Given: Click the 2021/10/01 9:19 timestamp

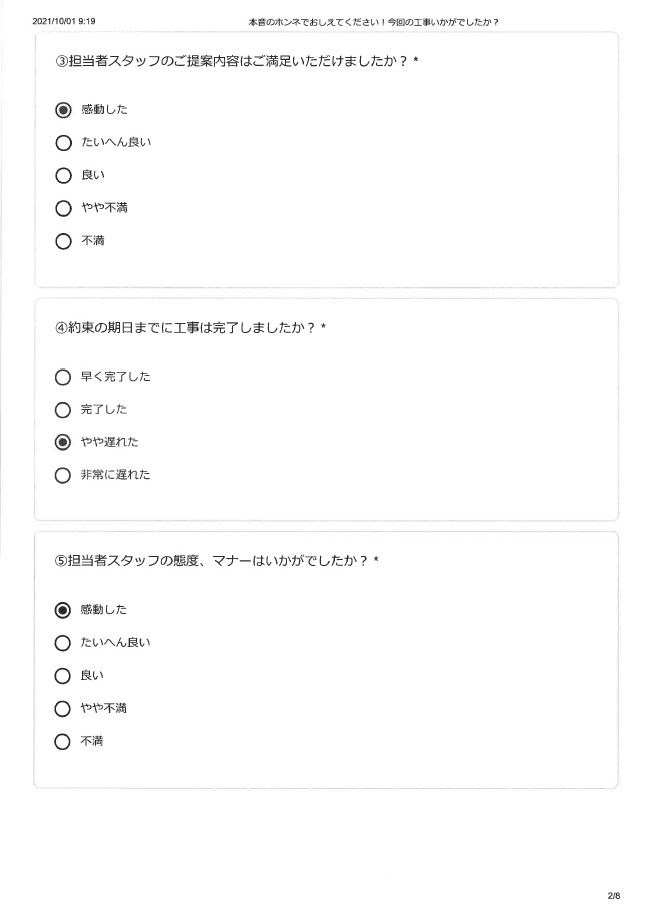Looking at the screenshot, I should coord(64,21).
